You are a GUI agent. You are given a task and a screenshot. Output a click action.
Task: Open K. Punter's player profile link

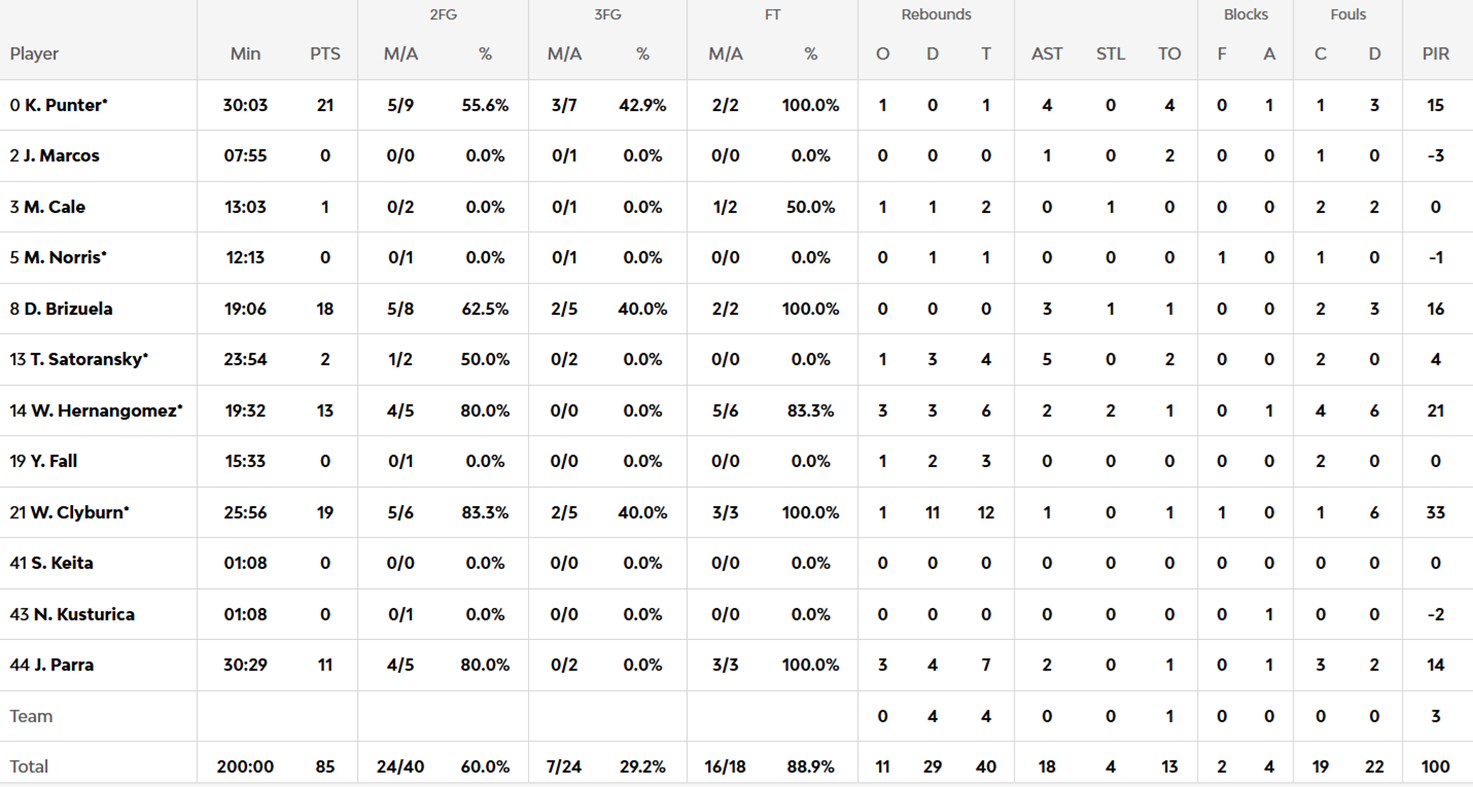[66, 105]
